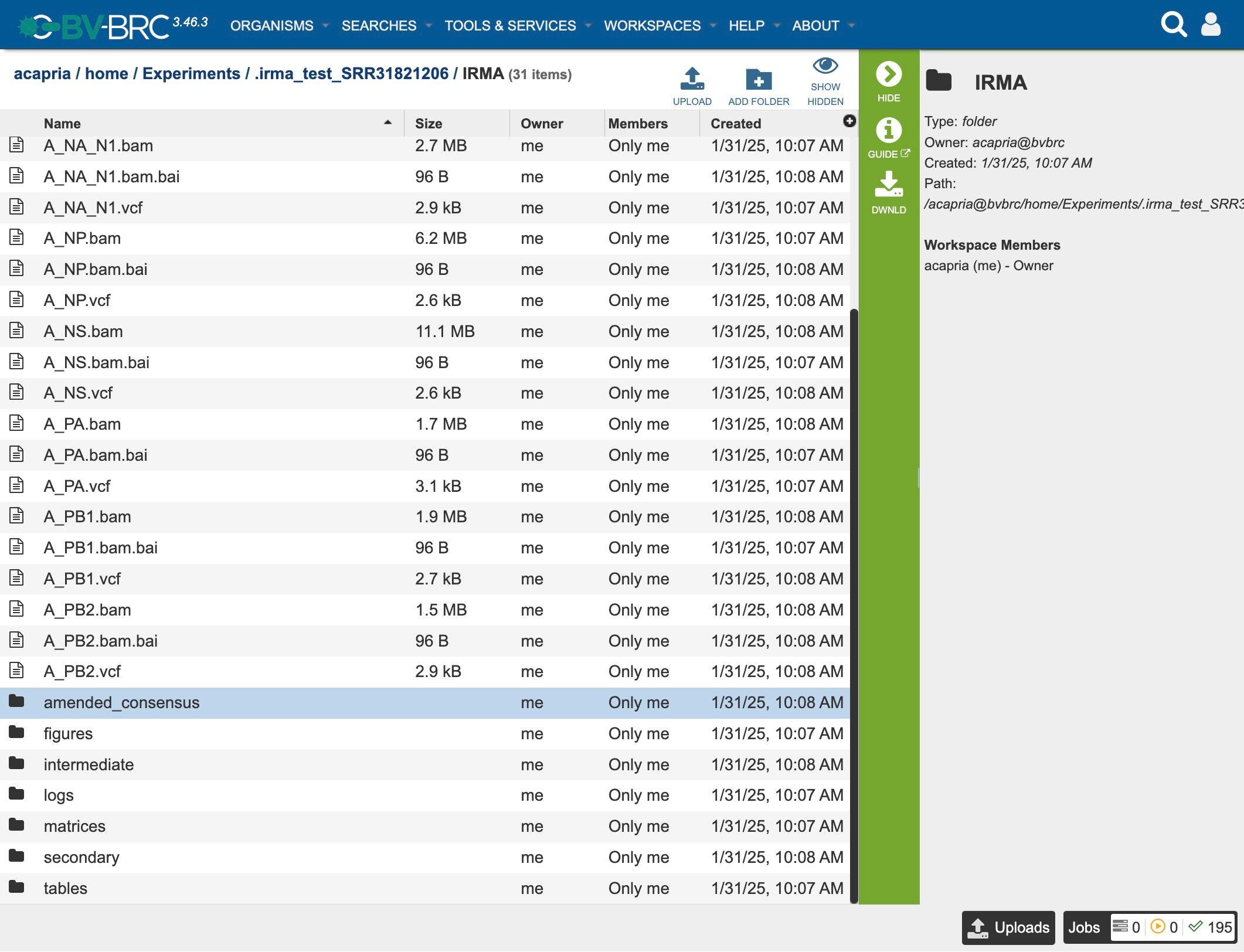Open the Workspaces dropdown menu
1244x952 pixels.
click(652, 26)
